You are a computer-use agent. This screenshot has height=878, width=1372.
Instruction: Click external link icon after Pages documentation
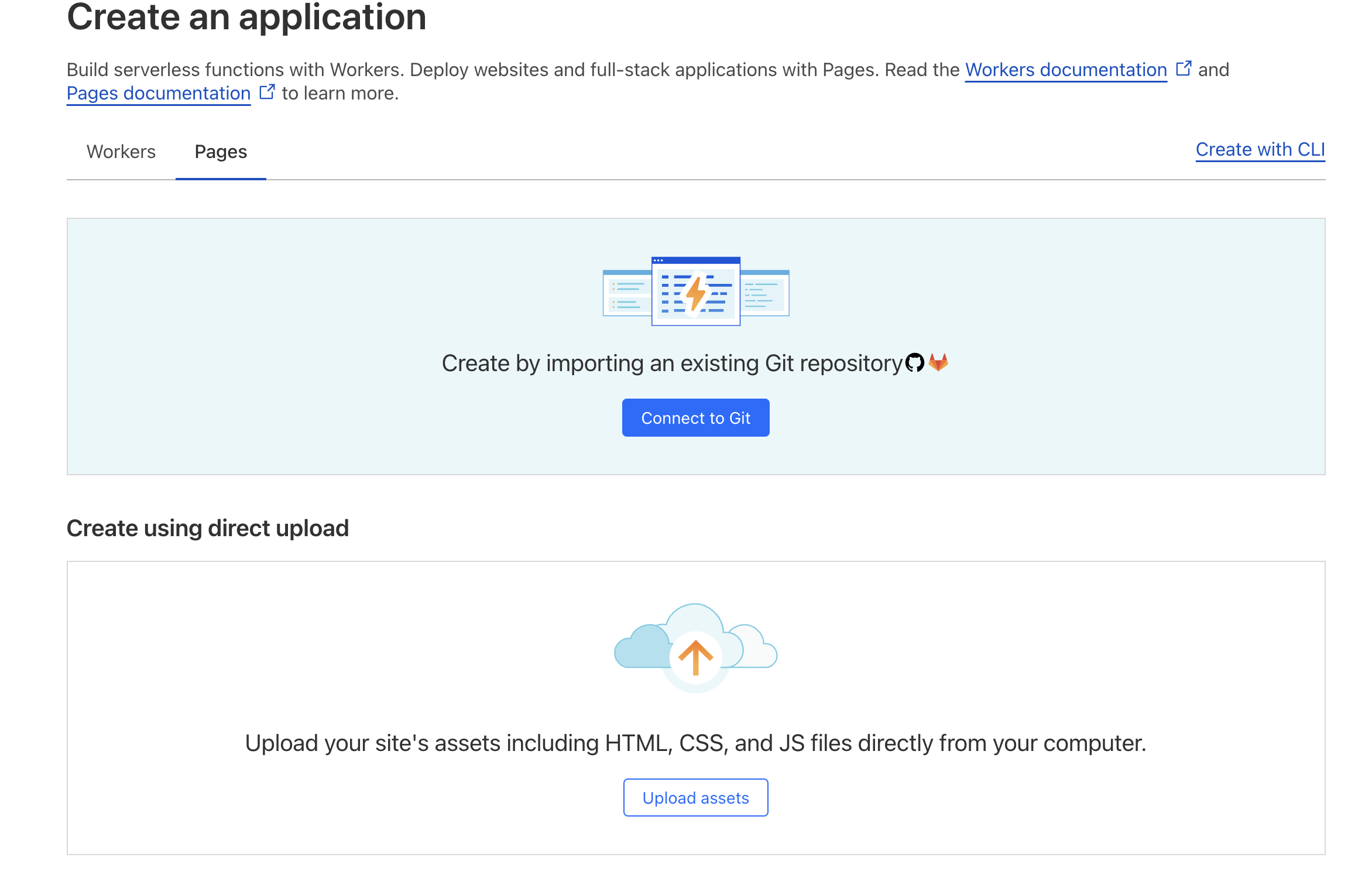[x=267, y=92]
